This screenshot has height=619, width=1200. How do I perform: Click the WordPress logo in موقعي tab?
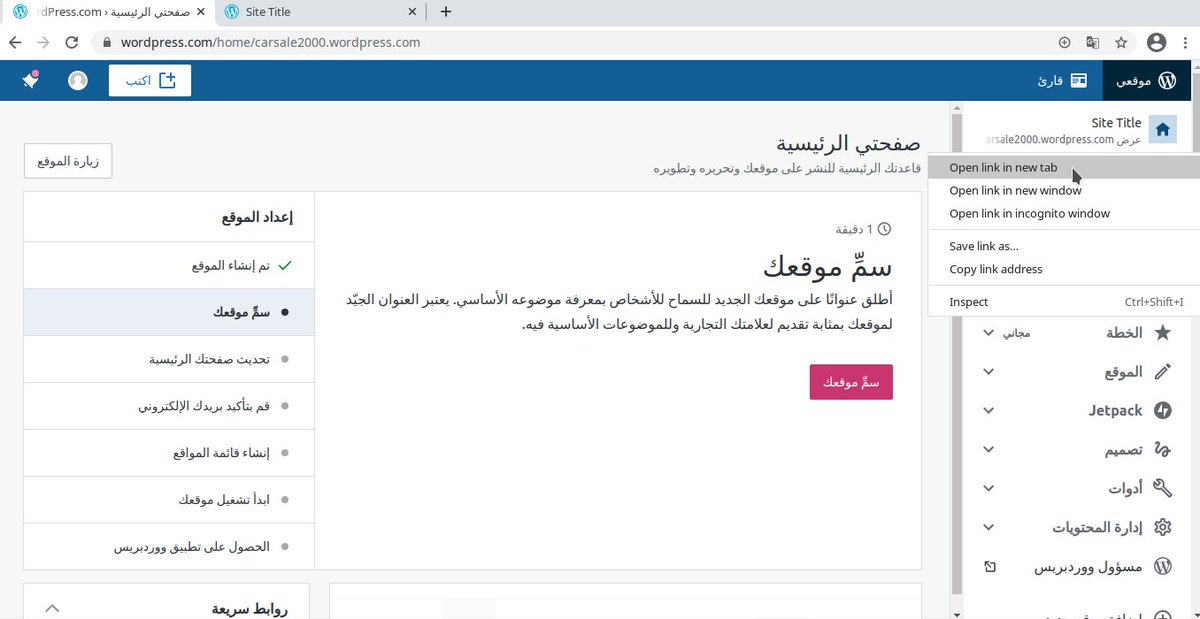[x=1167, y=80]
